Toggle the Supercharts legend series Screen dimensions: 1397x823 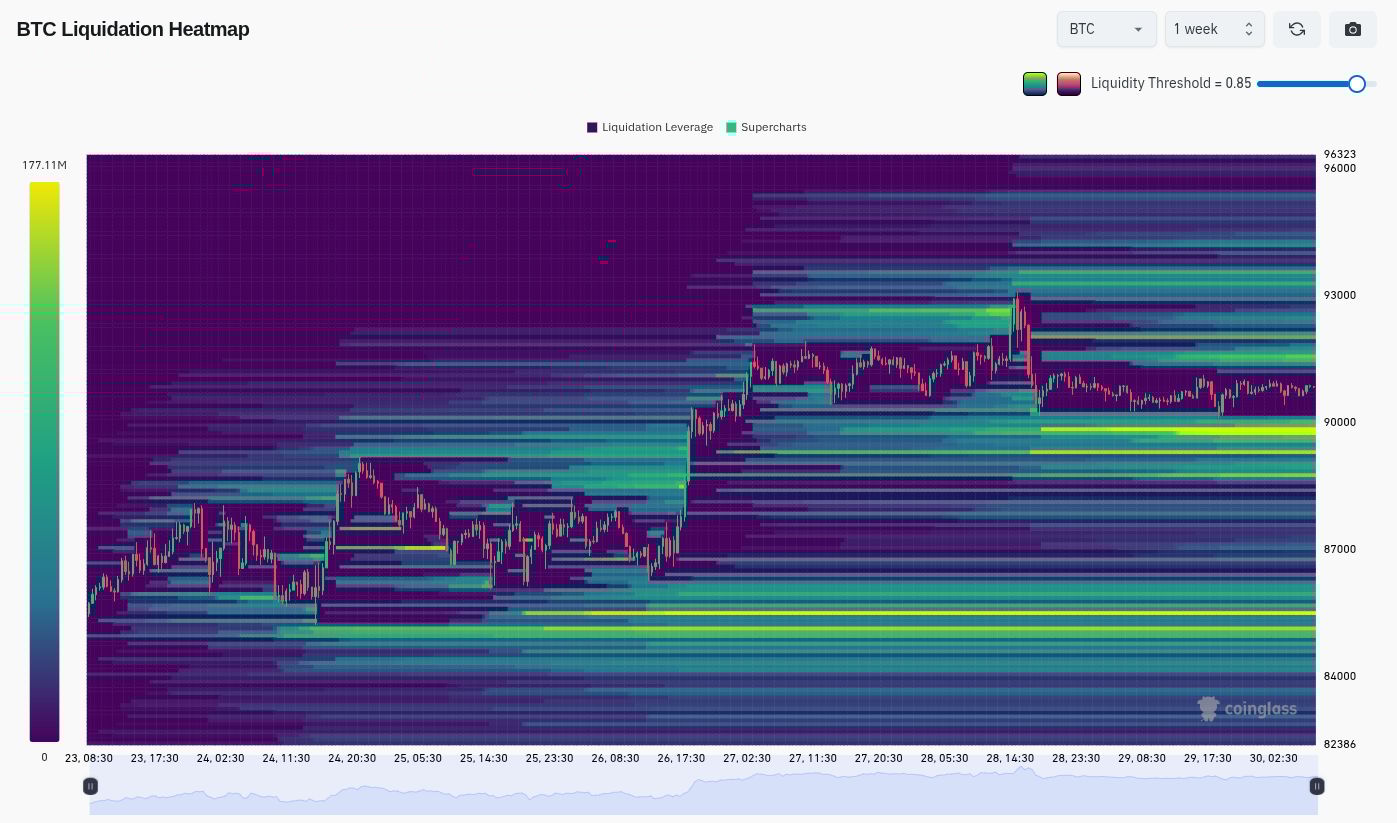766,127
